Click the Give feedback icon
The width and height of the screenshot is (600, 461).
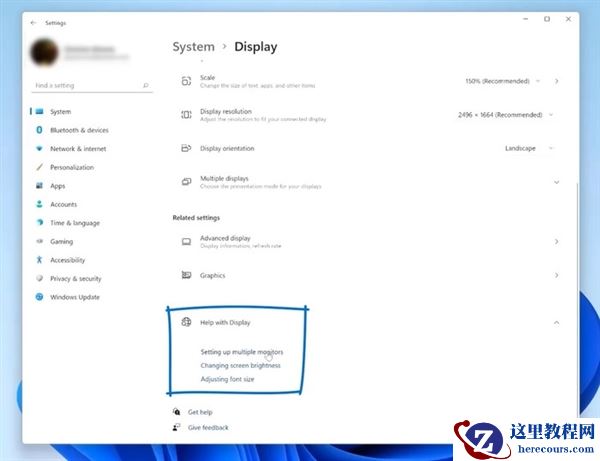[176, 427]
